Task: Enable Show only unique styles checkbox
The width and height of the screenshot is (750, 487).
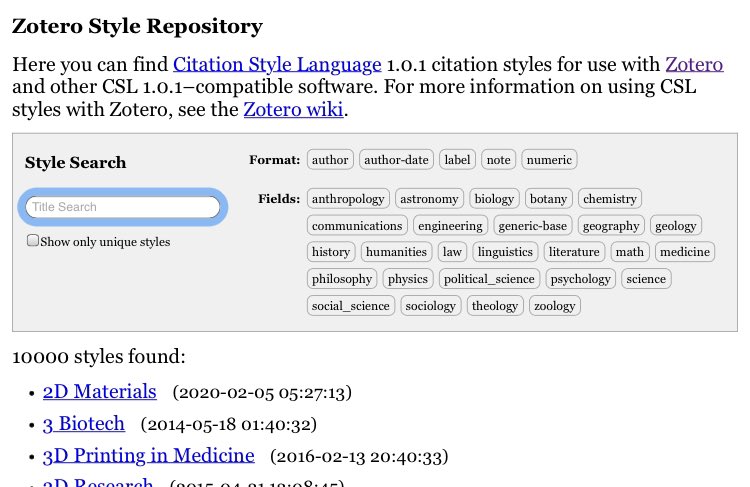Action: [33, 240]
